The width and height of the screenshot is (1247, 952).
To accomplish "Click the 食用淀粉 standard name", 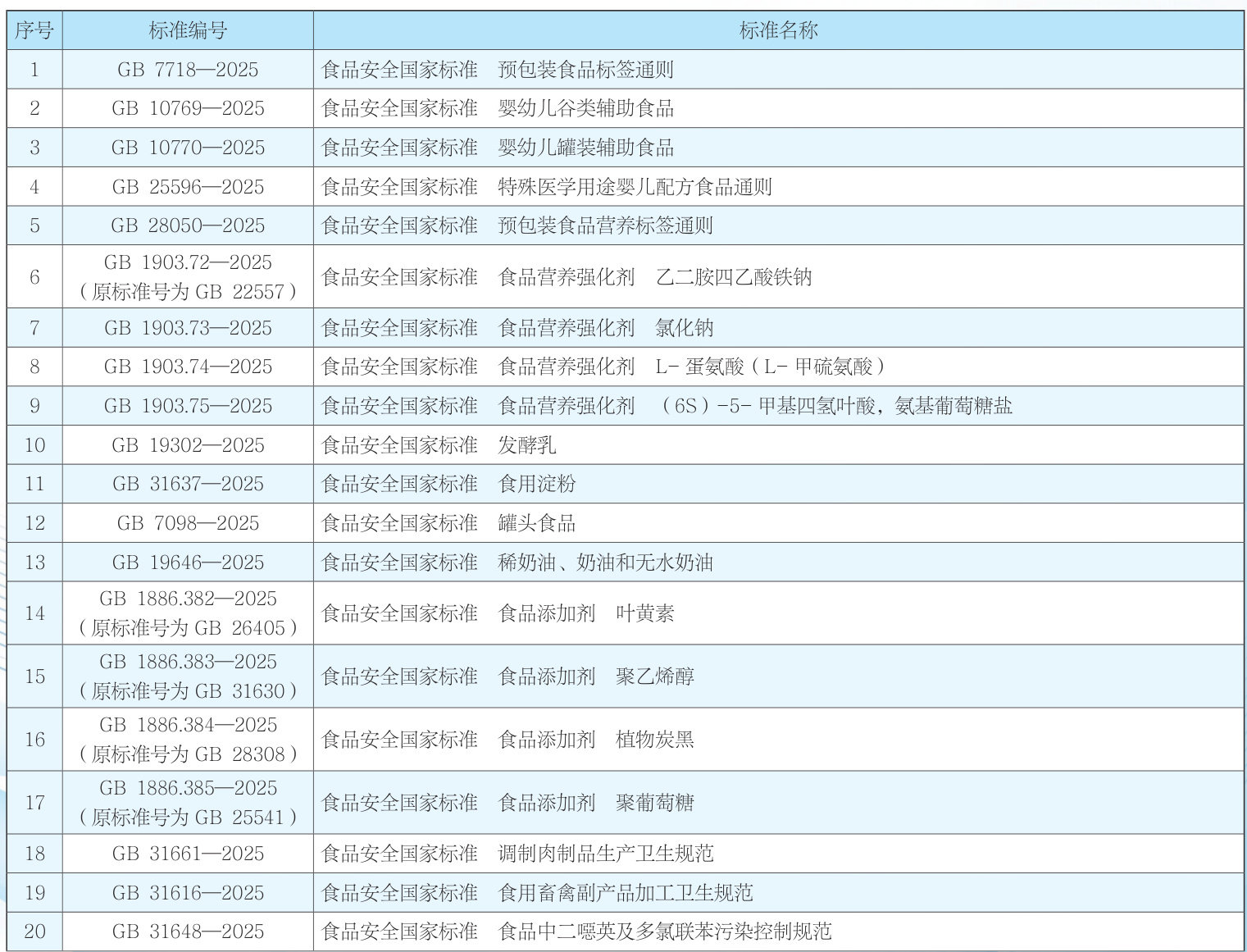I will [x=537, y=484].
